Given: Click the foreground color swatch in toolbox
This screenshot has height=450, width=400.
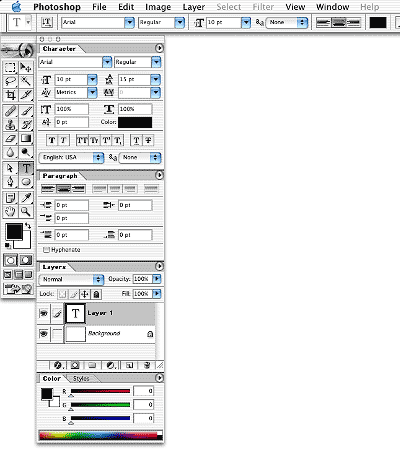Looking at the screenshot, I should point(14,231).
